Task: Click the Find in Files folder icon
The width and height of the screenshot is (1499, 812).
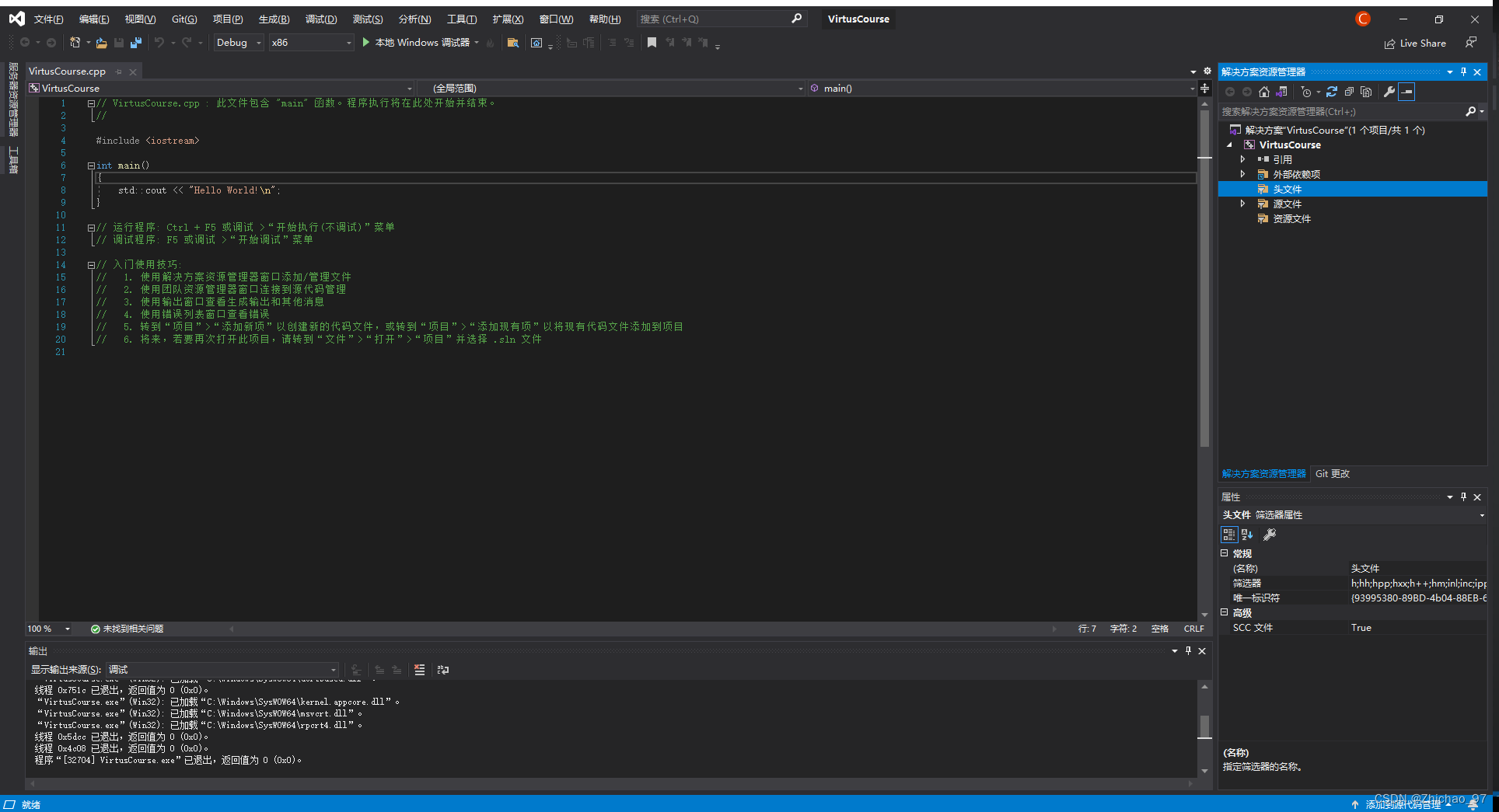Action: coord(512,44)
